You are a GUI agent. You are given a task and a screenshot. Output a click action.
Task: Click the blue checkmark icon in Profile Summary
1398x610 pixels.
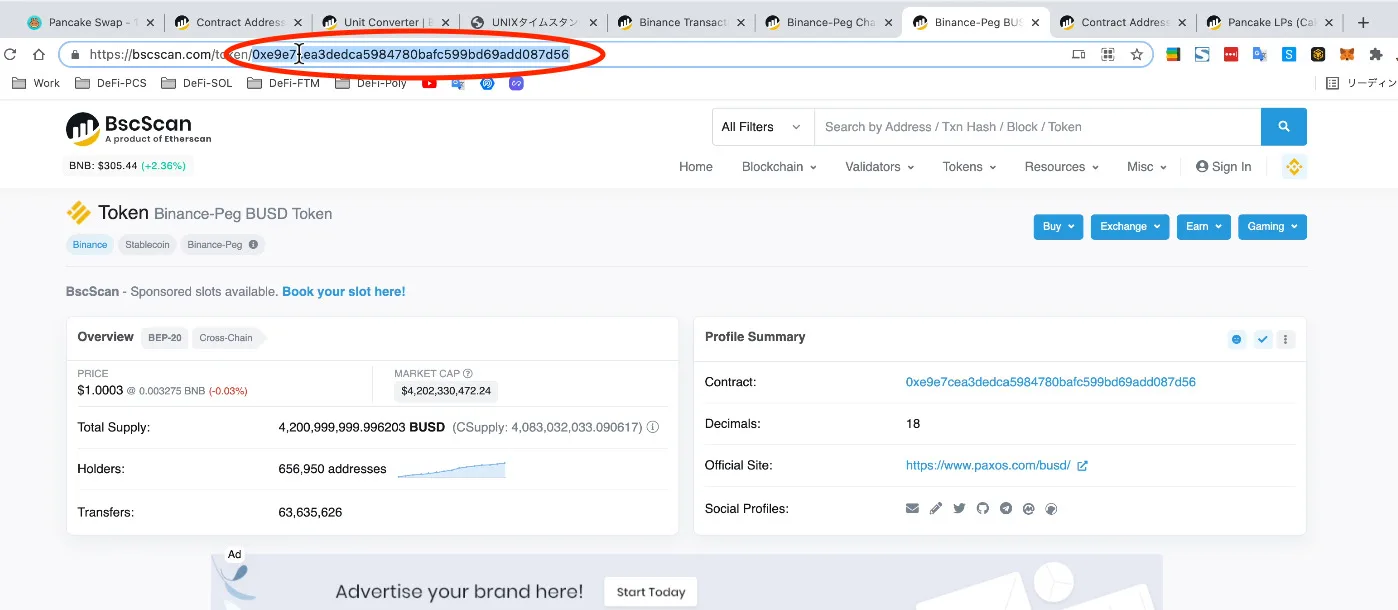point(1262,340)
